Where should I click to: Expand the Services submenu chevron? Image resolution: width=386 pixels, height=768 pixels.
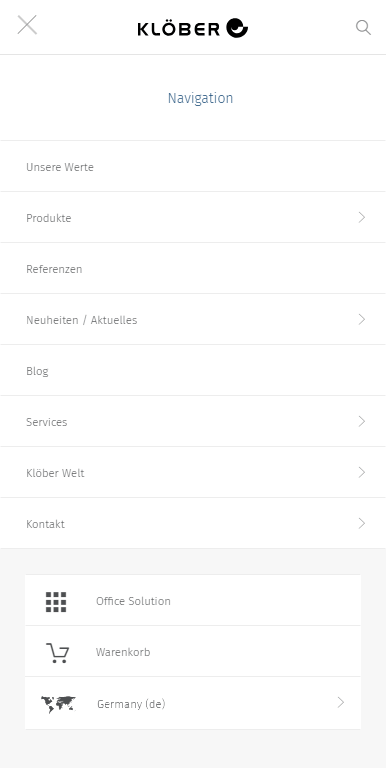point(362,421)
